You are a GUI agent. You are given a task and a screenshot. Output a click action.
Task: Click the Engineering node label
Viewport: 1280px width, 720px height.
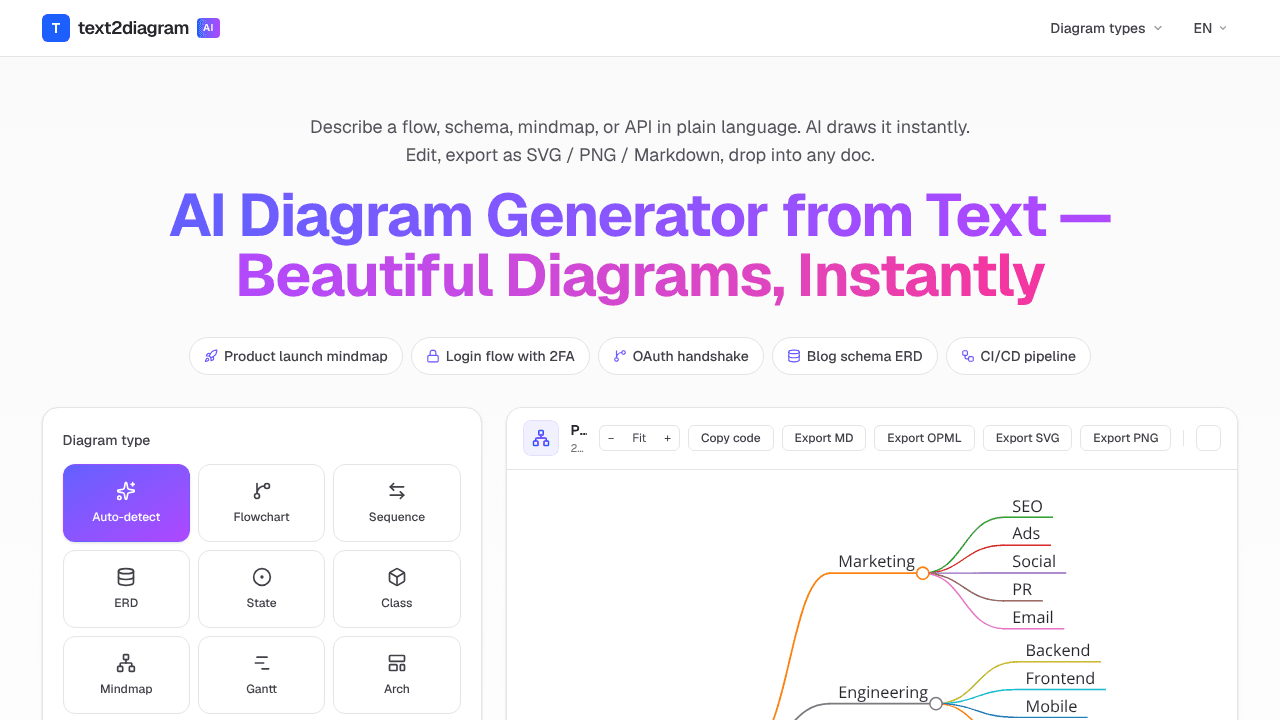coord(883,692)
